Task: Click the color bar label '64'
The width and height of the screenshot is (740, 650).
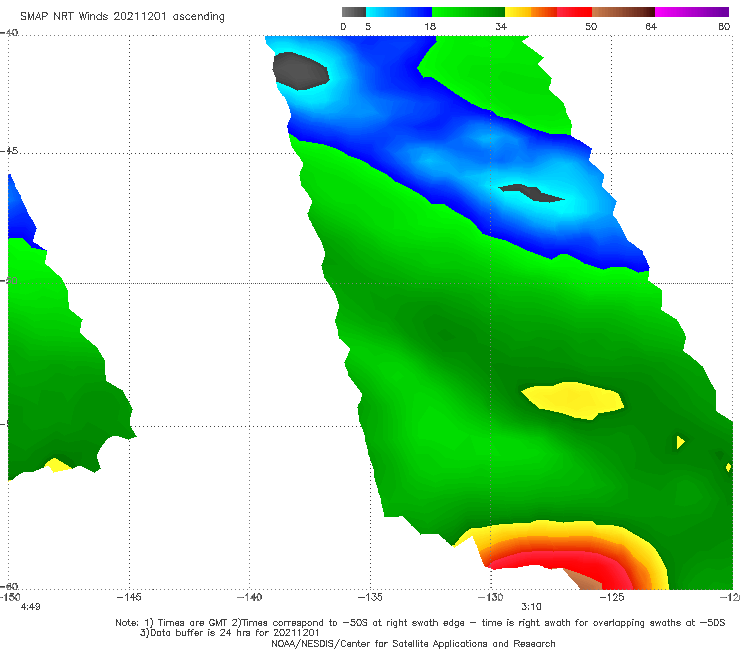Action: click(x=651, y=26)
